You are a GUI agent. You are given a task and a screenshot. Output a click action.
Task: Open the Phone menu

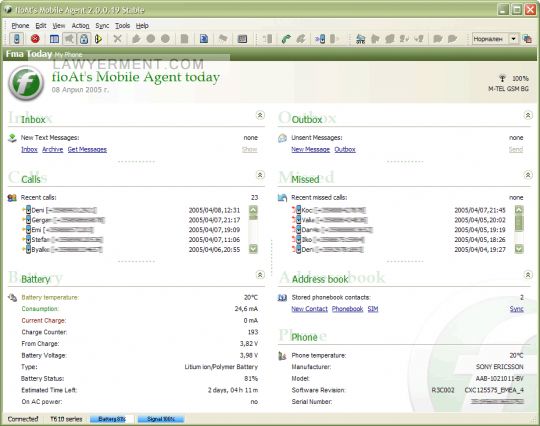point(20,26)
